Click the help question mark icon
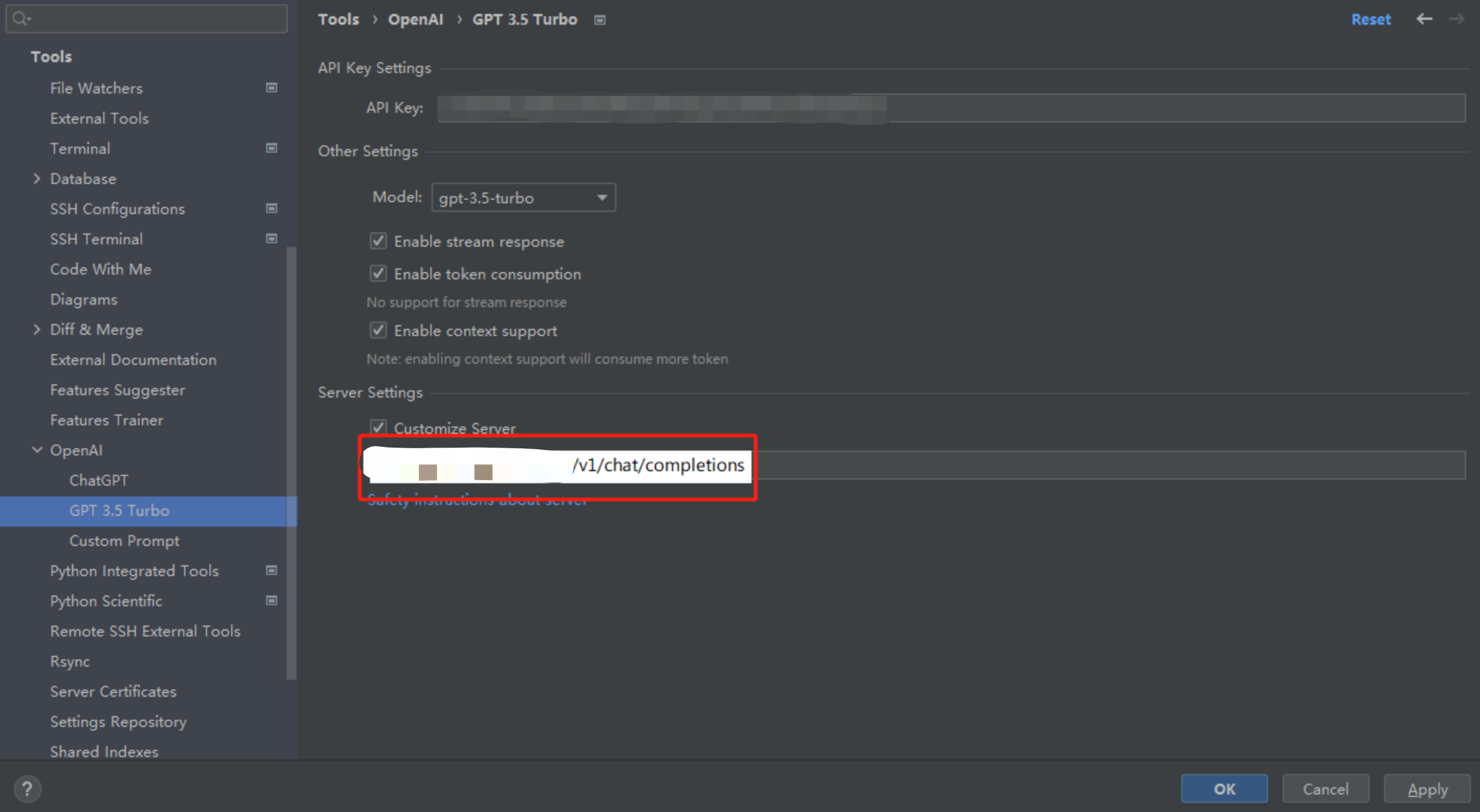 [27, 788]
